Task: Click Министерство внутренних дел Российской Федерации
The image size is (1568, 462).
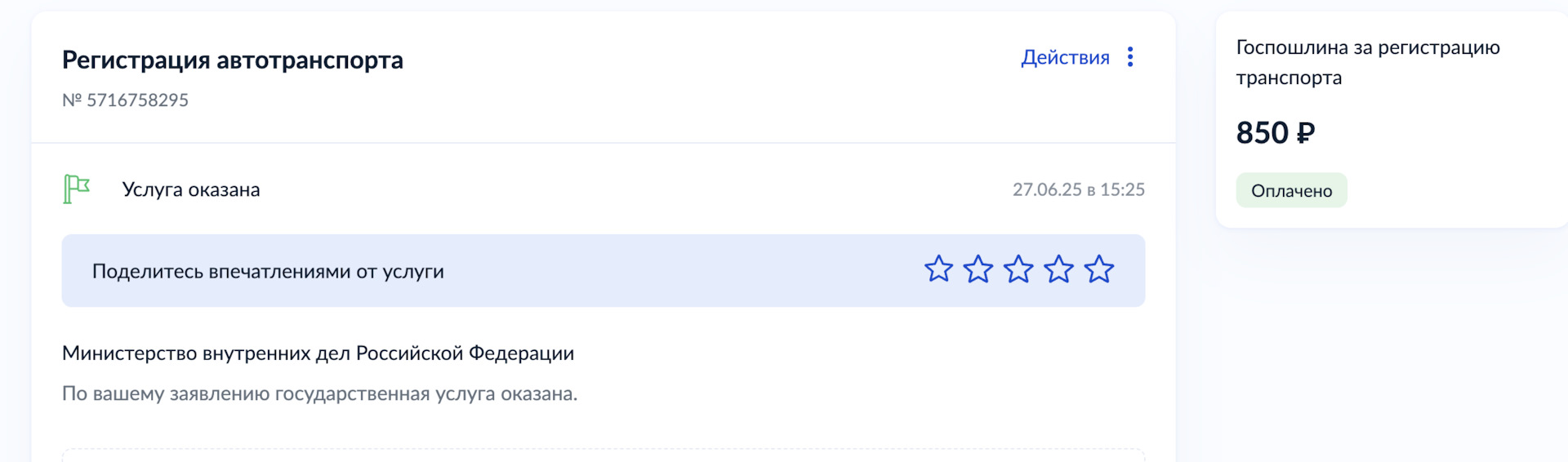Action: point(318,353)
